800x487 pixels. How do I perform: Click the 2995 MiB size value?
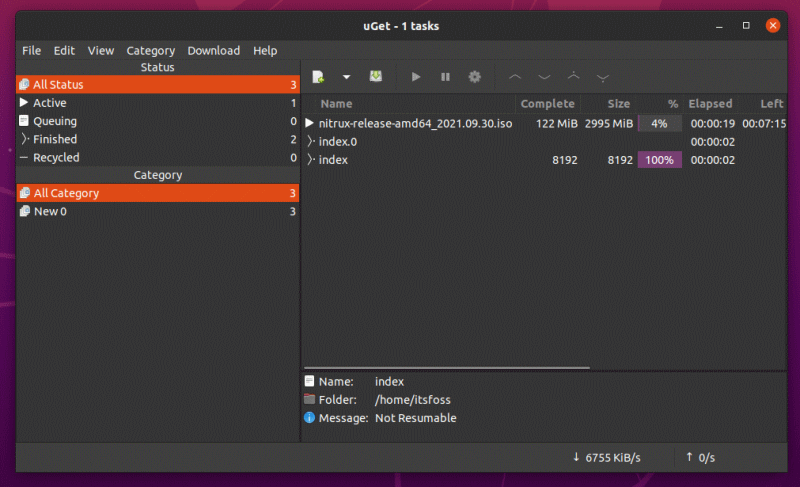[x=609, y=124]
